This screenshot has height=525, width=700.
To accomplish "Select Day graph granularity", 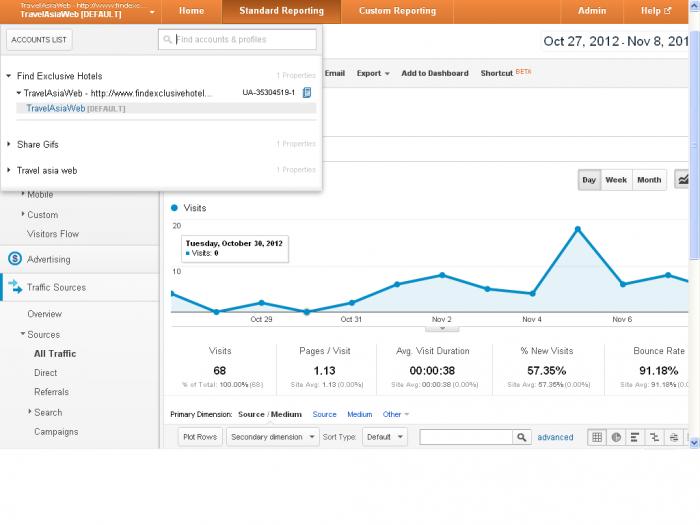I will tap(589, 180).
